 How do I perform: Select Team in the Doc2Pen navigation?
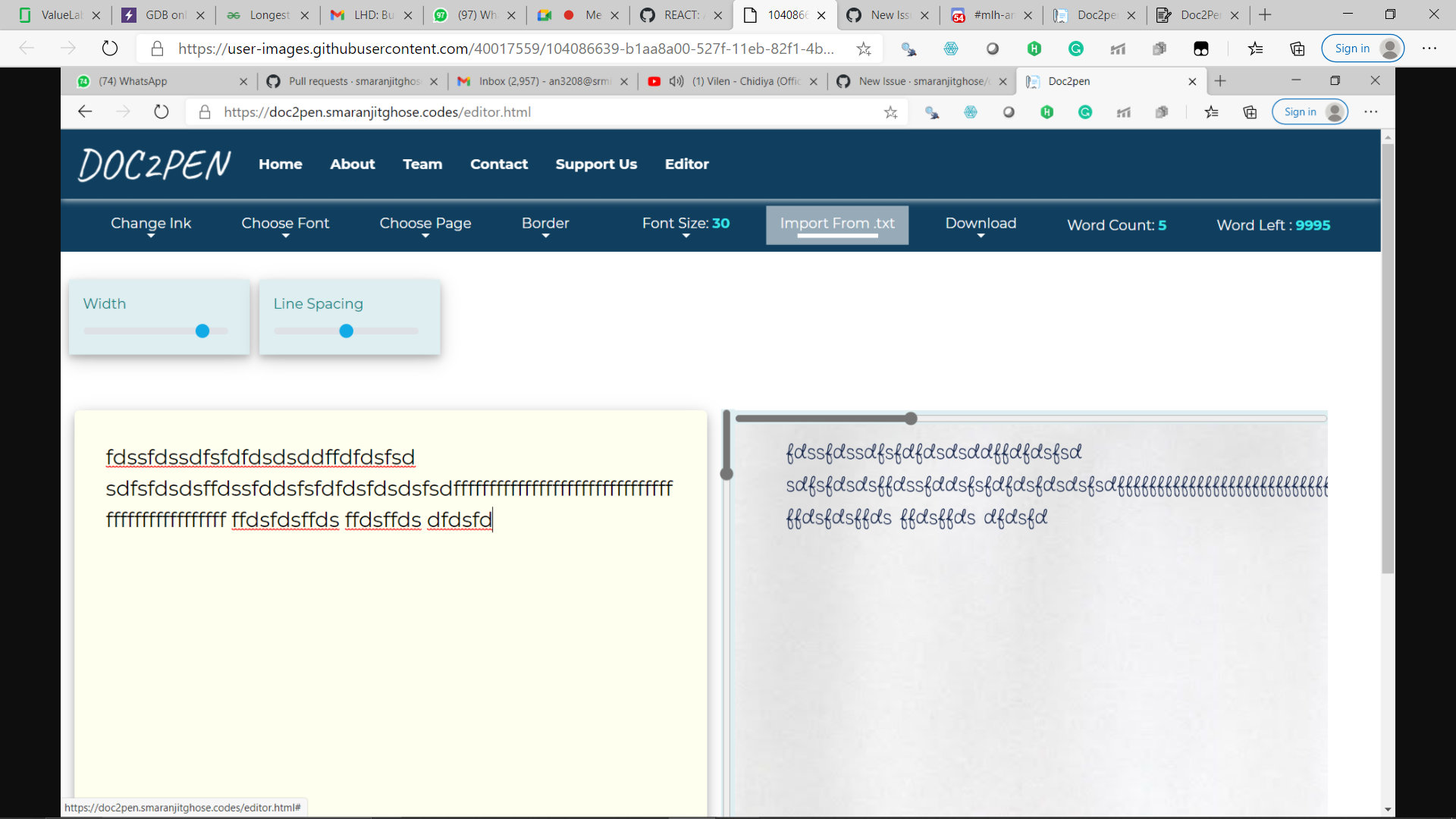(x=422, y=164)
